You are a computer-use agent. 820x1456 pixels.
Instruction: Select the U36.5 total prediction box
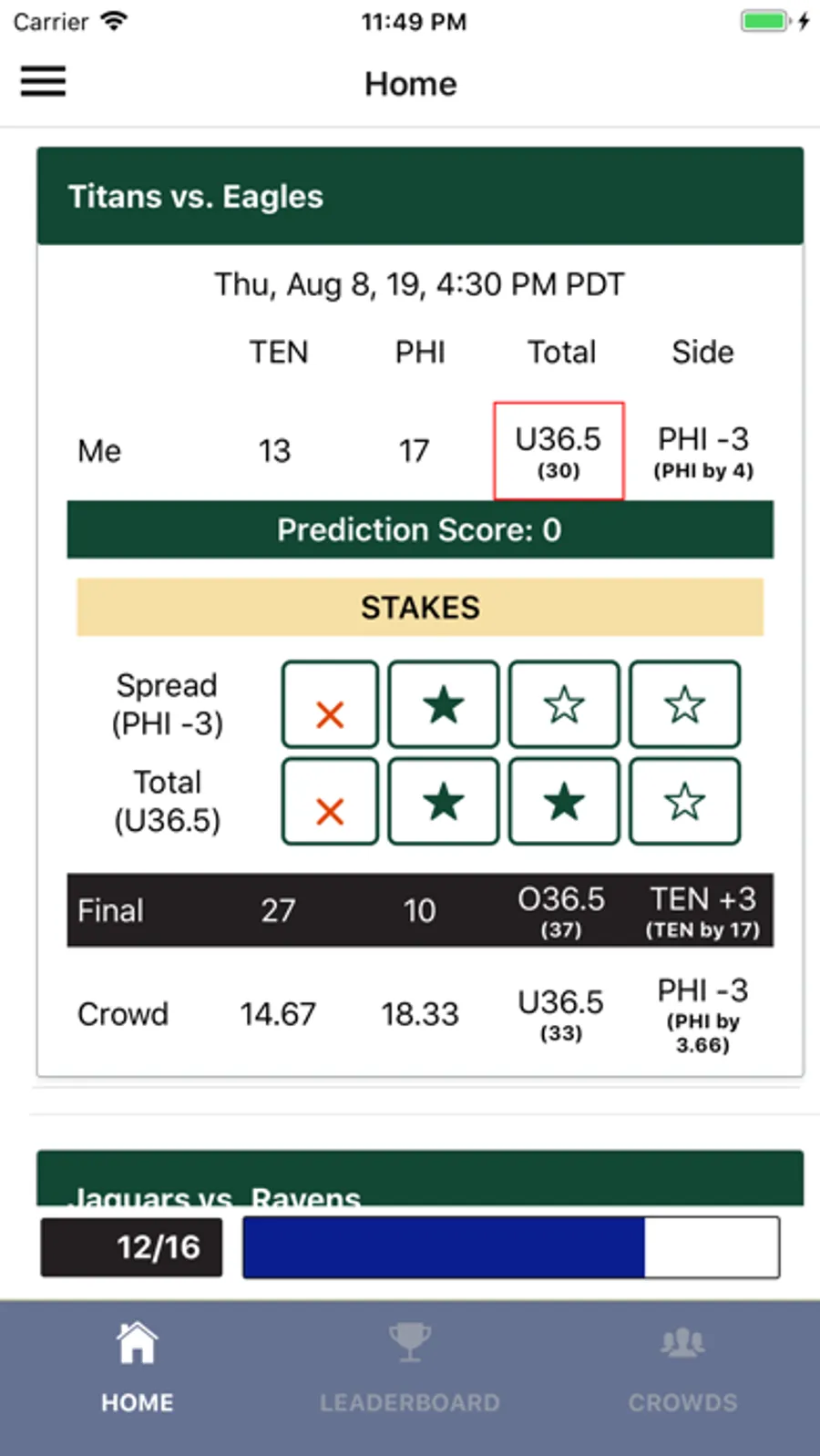559,451
